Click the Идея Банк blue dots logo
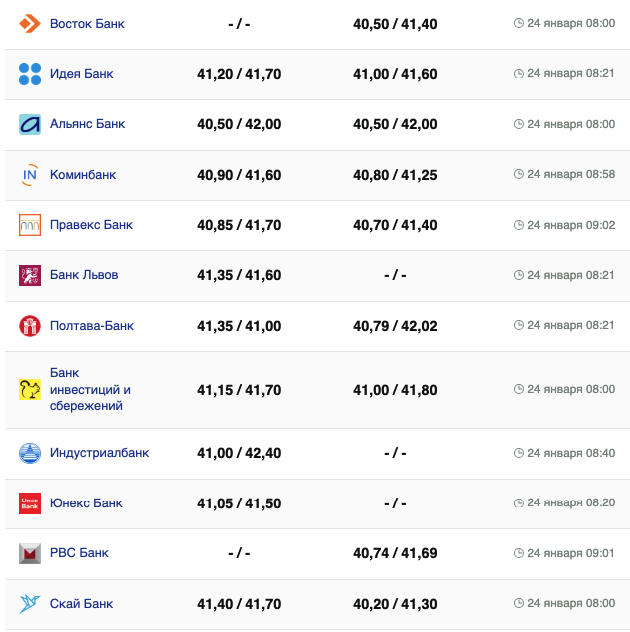The width and height of the screenshot is (630, 632). (x=30, y=74)
